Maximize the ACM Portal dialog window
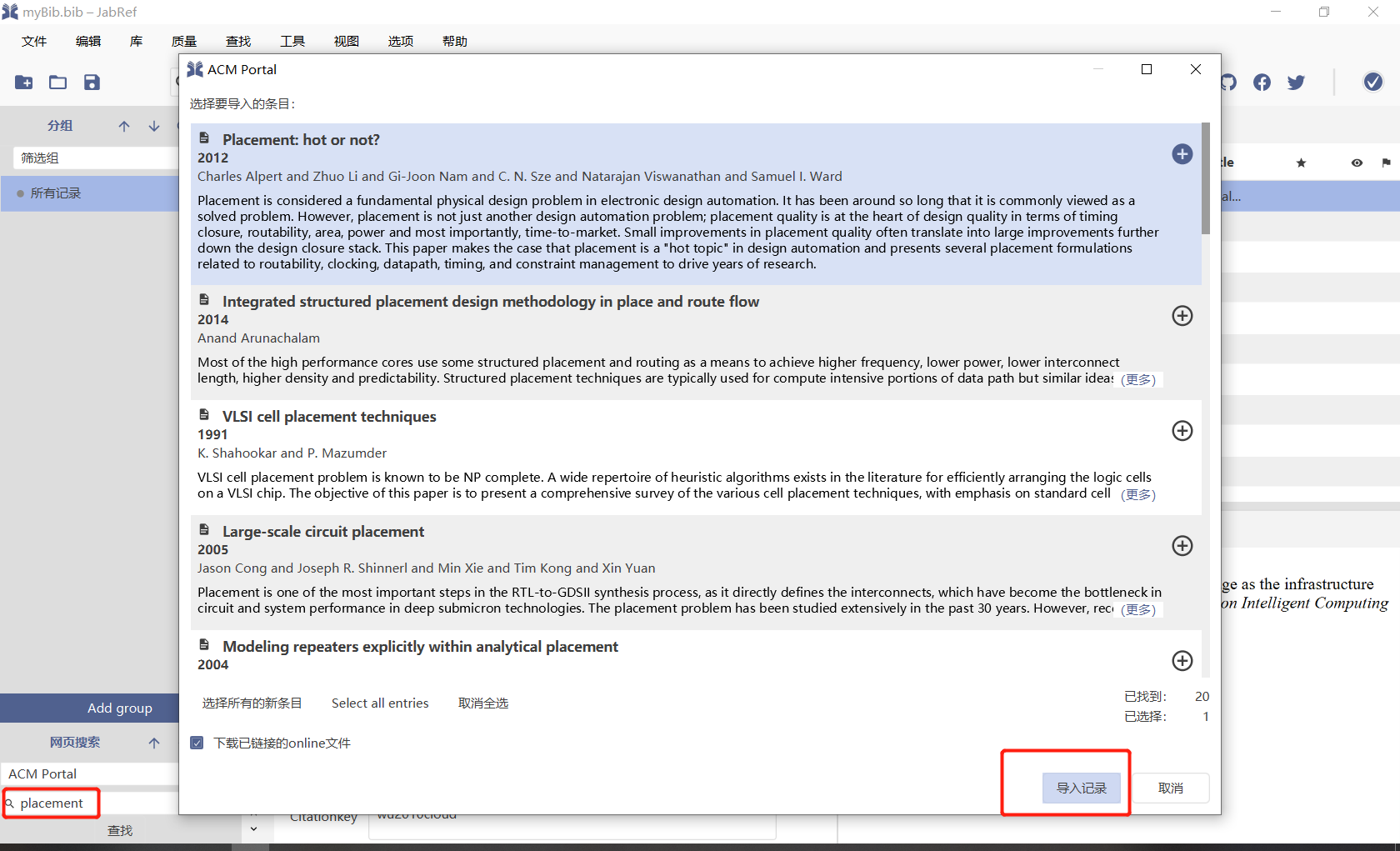Viewport: 1400px width, 851px height. 1147,69
